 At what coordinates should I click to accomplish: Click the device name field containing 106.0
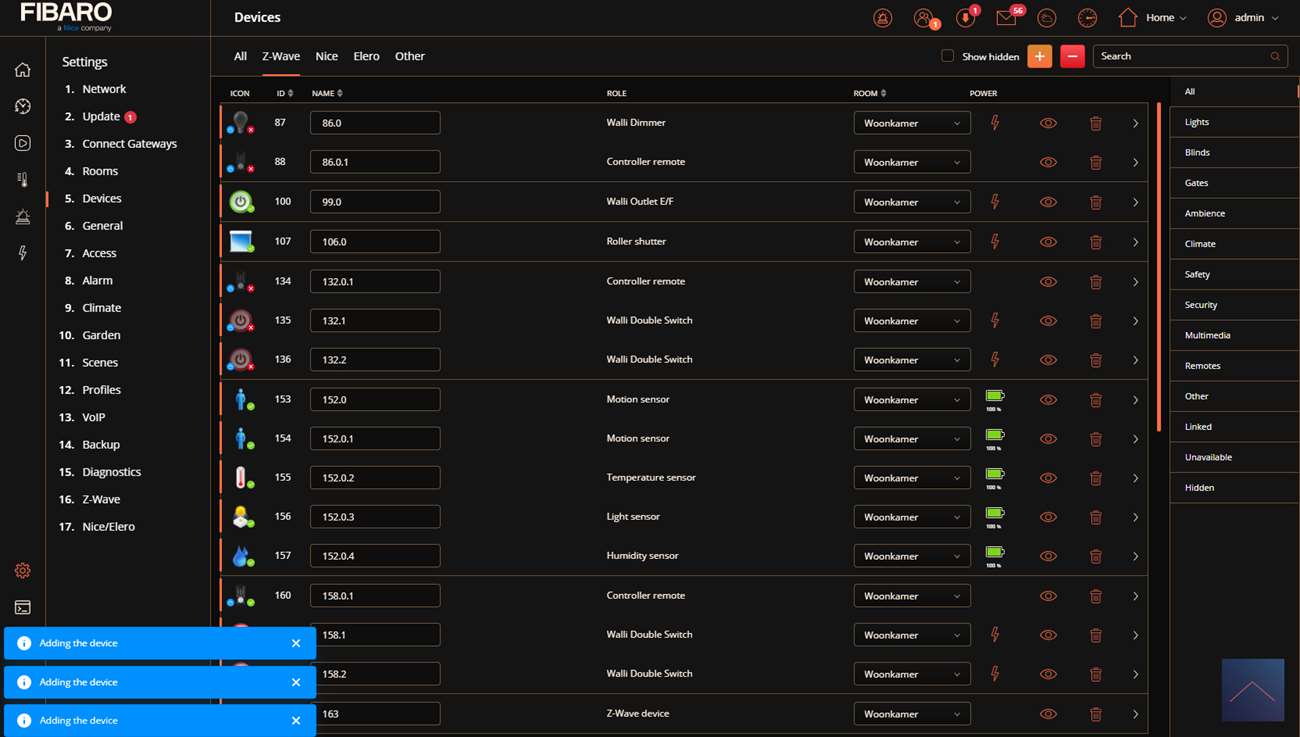click(x=375, y=242)
